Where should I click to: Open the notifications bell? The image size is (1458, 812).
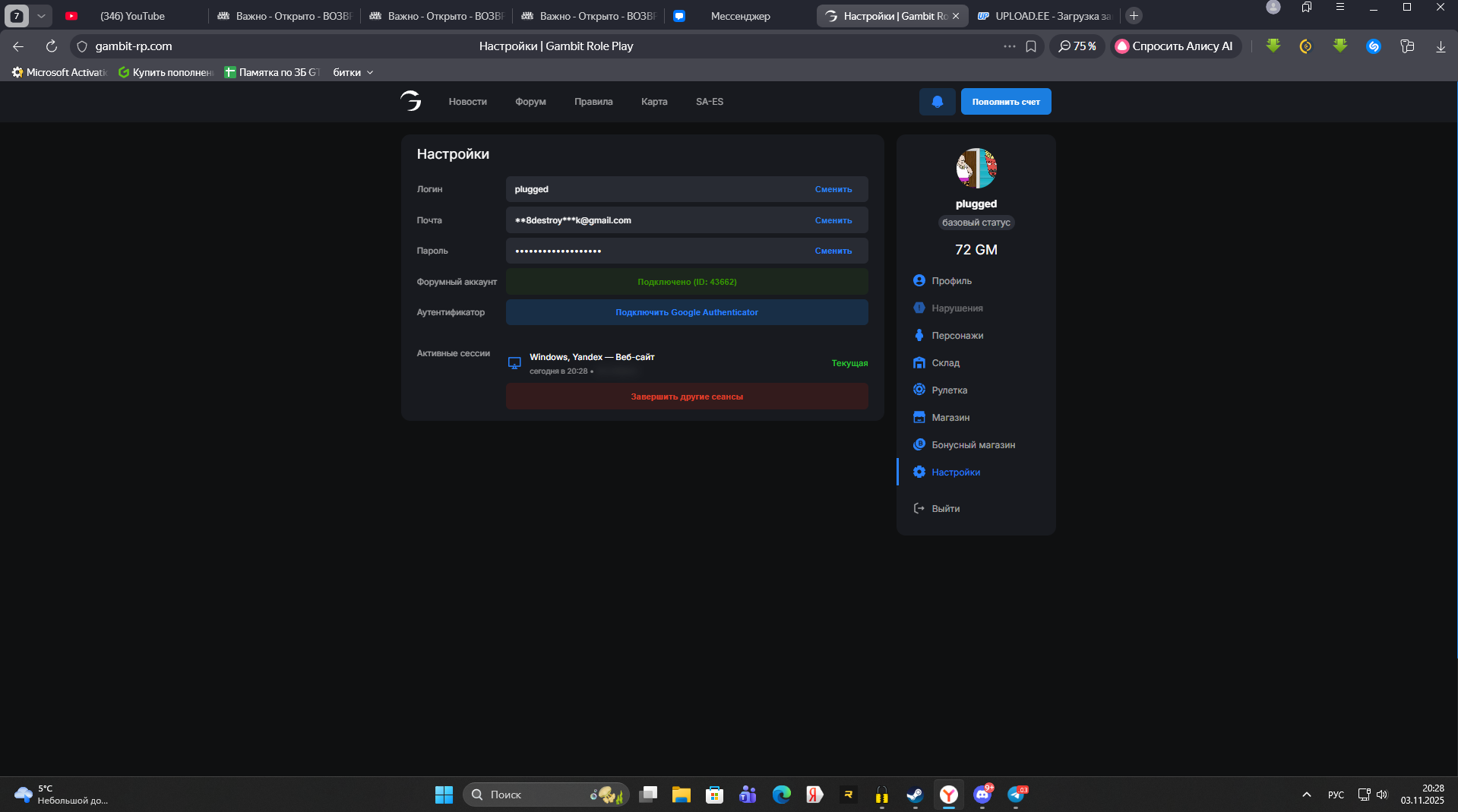[x=937, y=102]
